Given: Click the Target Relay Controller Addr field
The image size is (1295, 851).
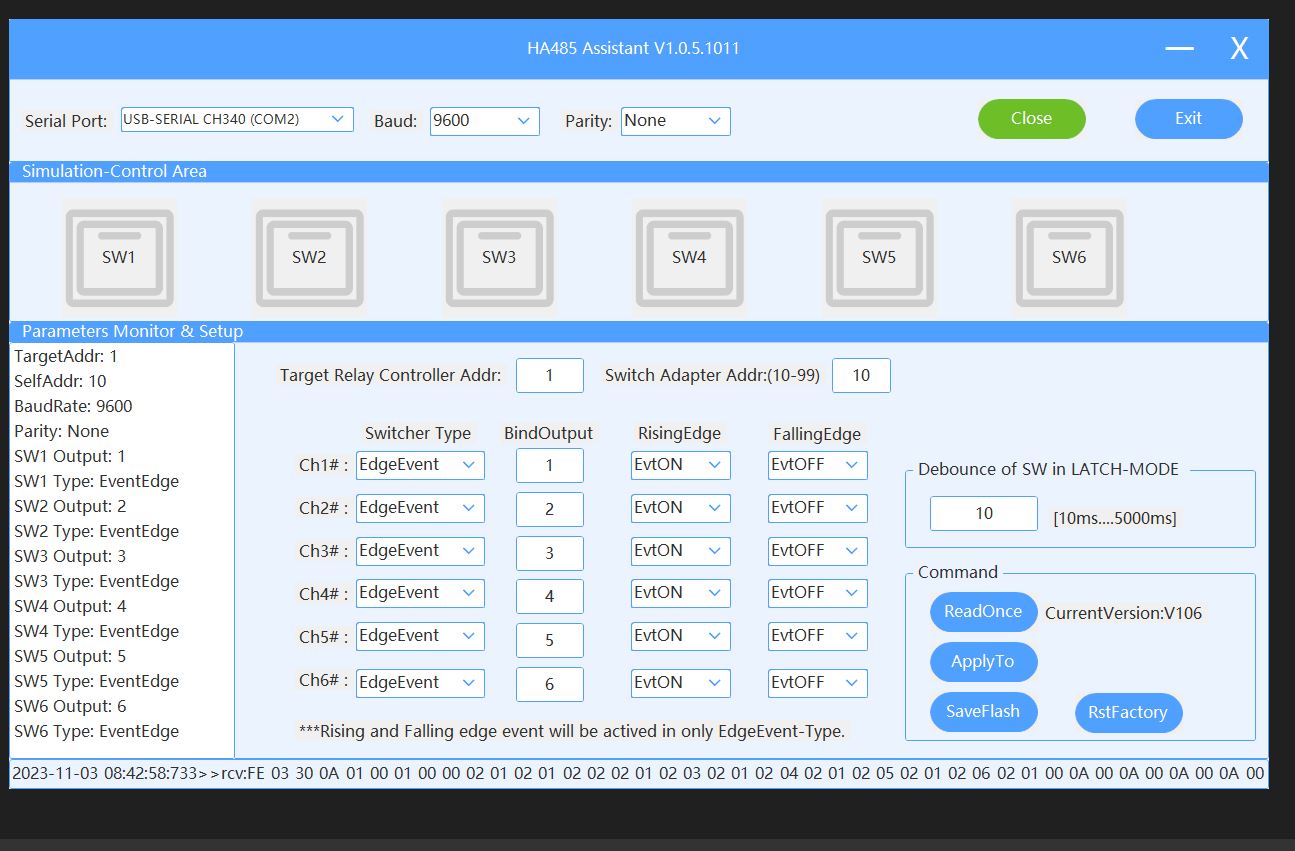Looking at the screenshot, I should [x=549, y=376].
